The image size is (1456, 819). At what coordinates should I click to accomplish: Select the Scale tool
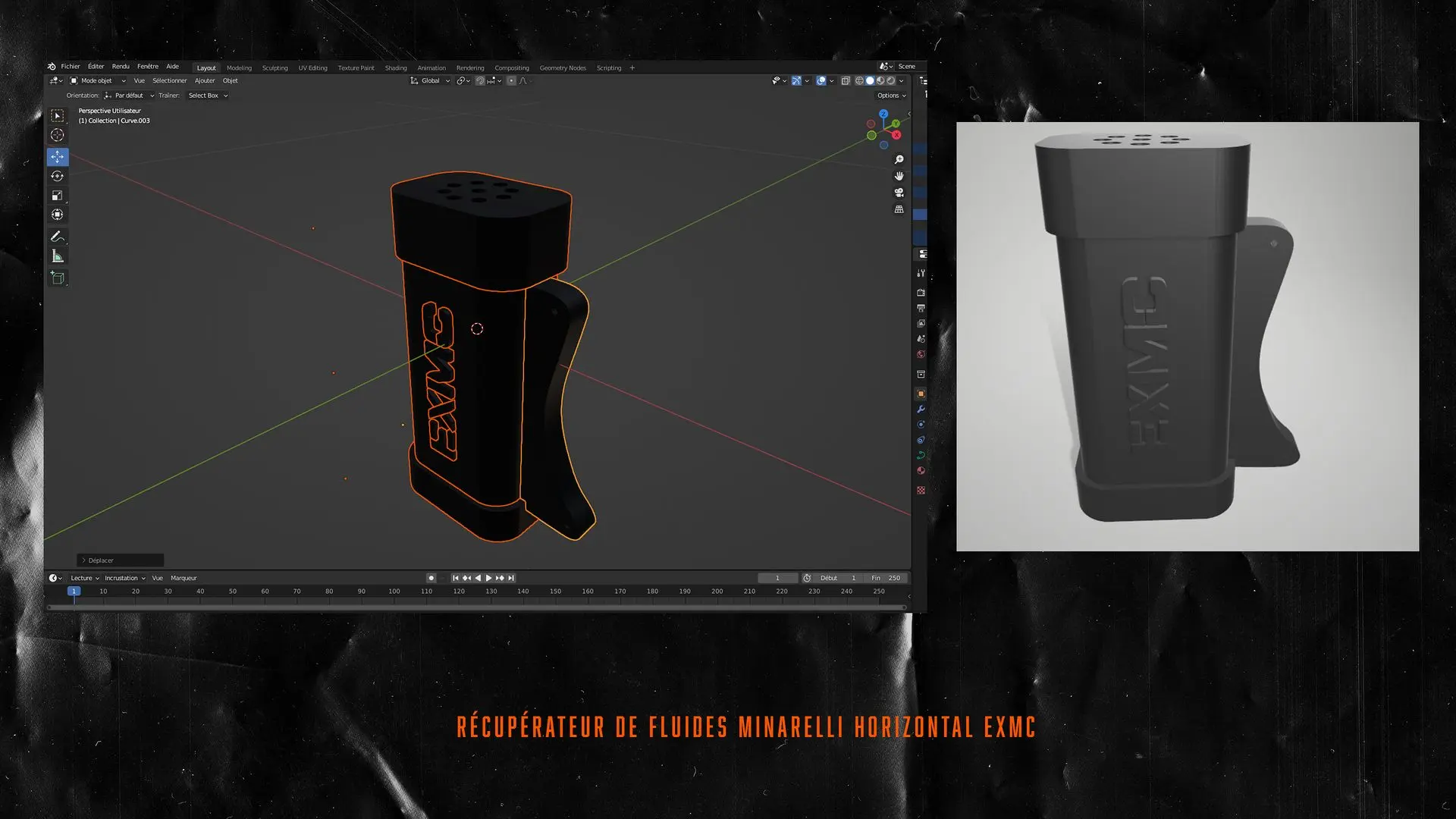(58, 196)
